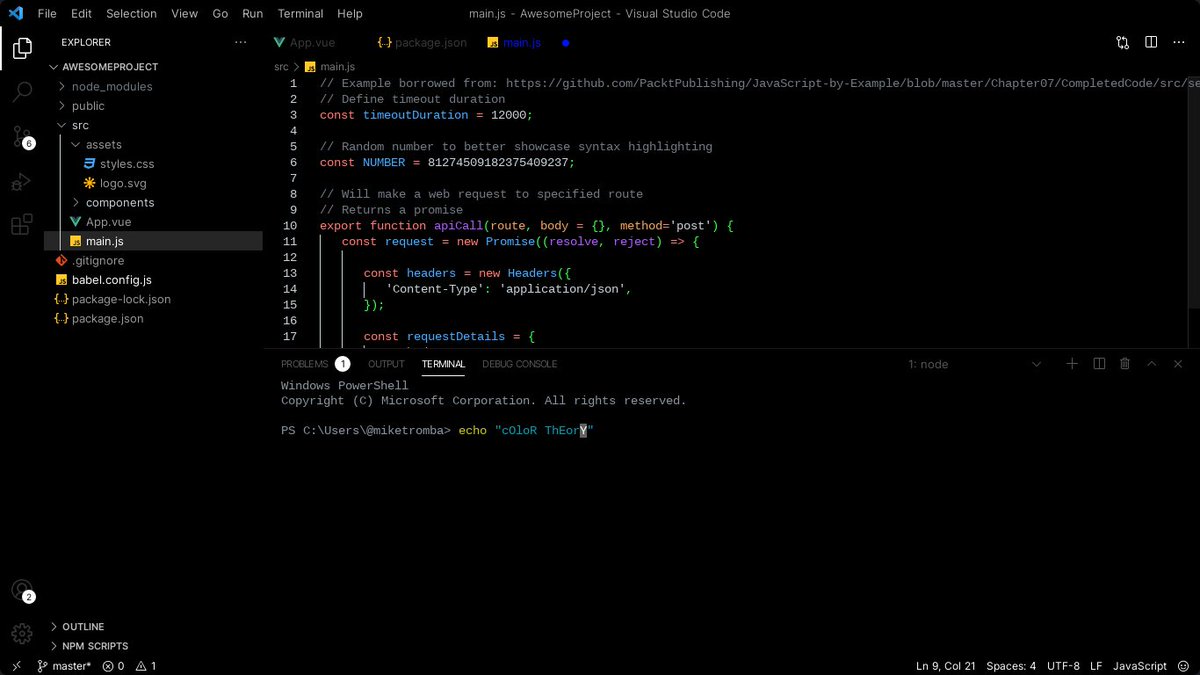Screen dimensions: 1200x675
Task: Expand the NPM SCRIPTS section
Action: (94, 646)
